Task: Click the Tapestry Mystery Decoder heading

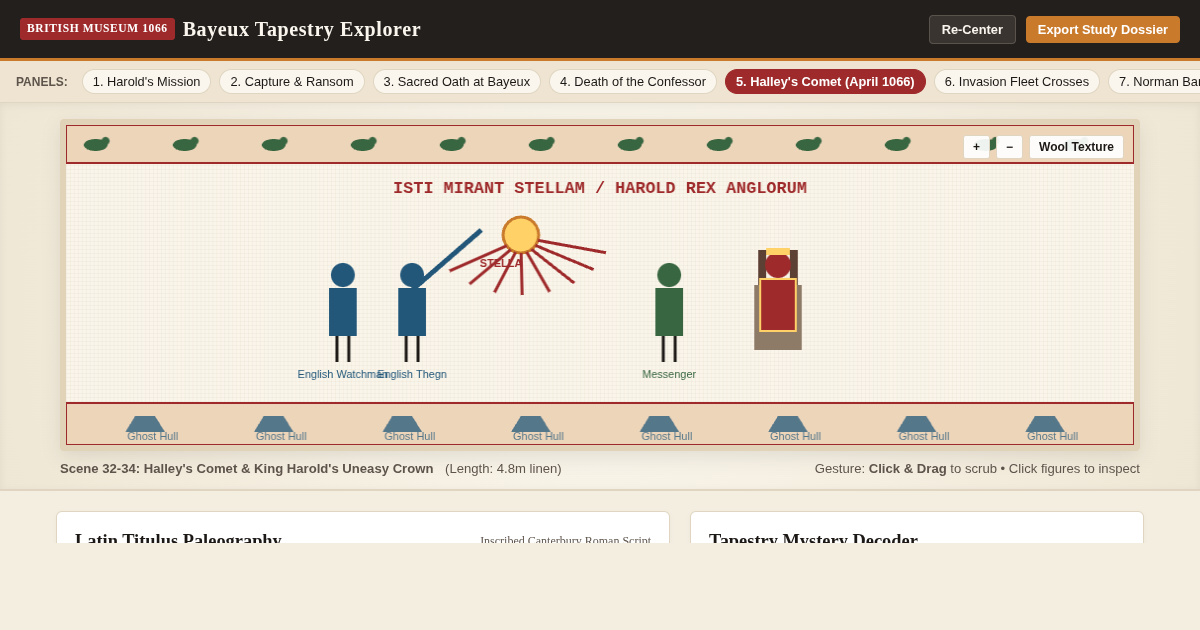Action: point(813,537)
